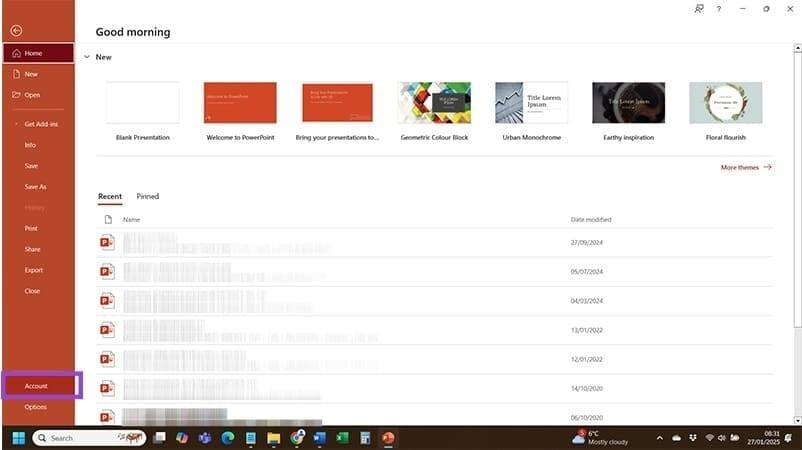Screen dimensions: 802x450
Task: Click date 27/09/2024 in list
Action: tap(587, 243)
